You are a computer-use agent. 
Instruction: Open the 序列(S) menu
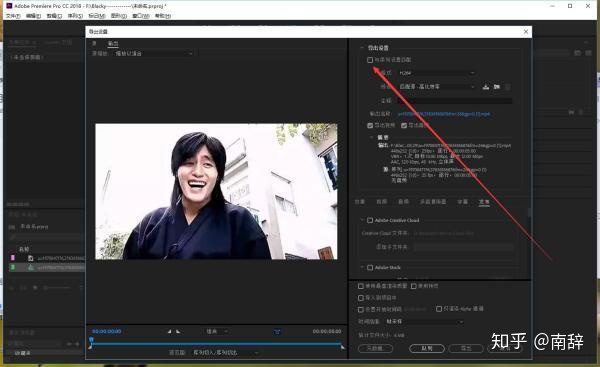point(75,16)
